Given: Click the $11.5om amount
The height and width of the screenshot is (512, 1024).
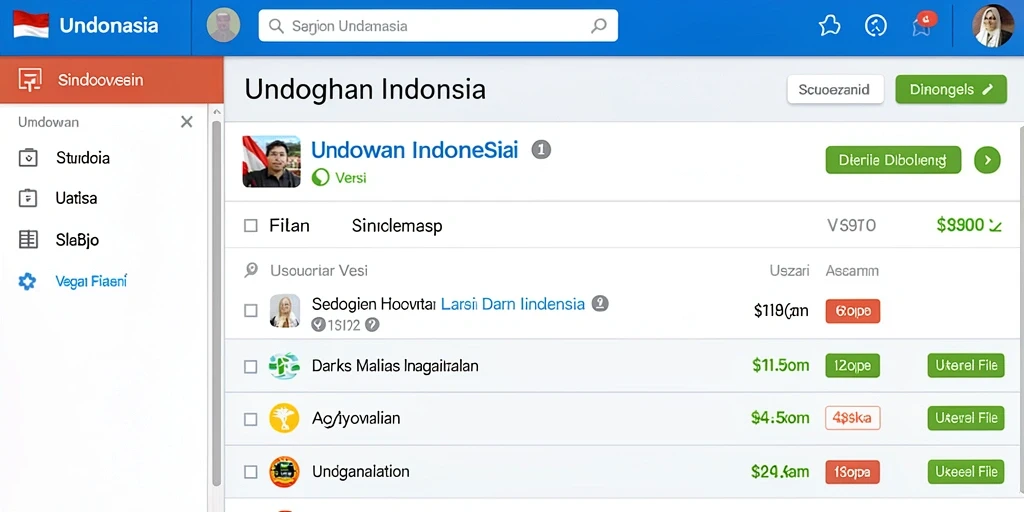Looking at the screenshot, I should tap(780, 366).
